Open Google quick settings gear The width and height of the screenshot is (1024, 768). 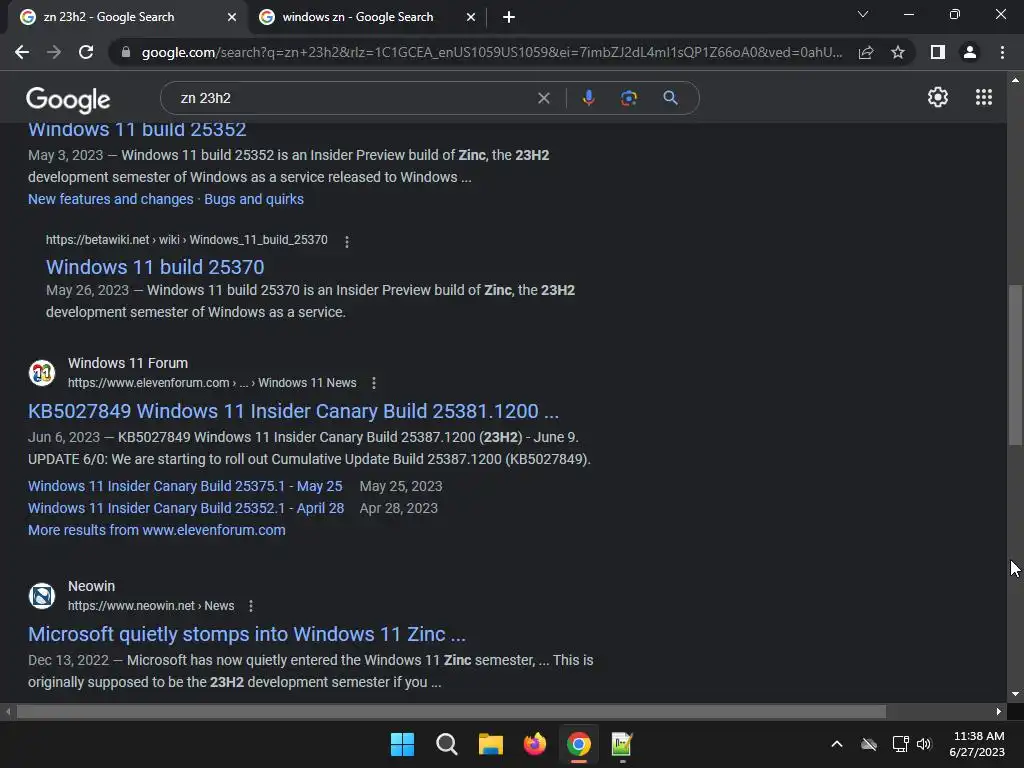tap(938, 97)
